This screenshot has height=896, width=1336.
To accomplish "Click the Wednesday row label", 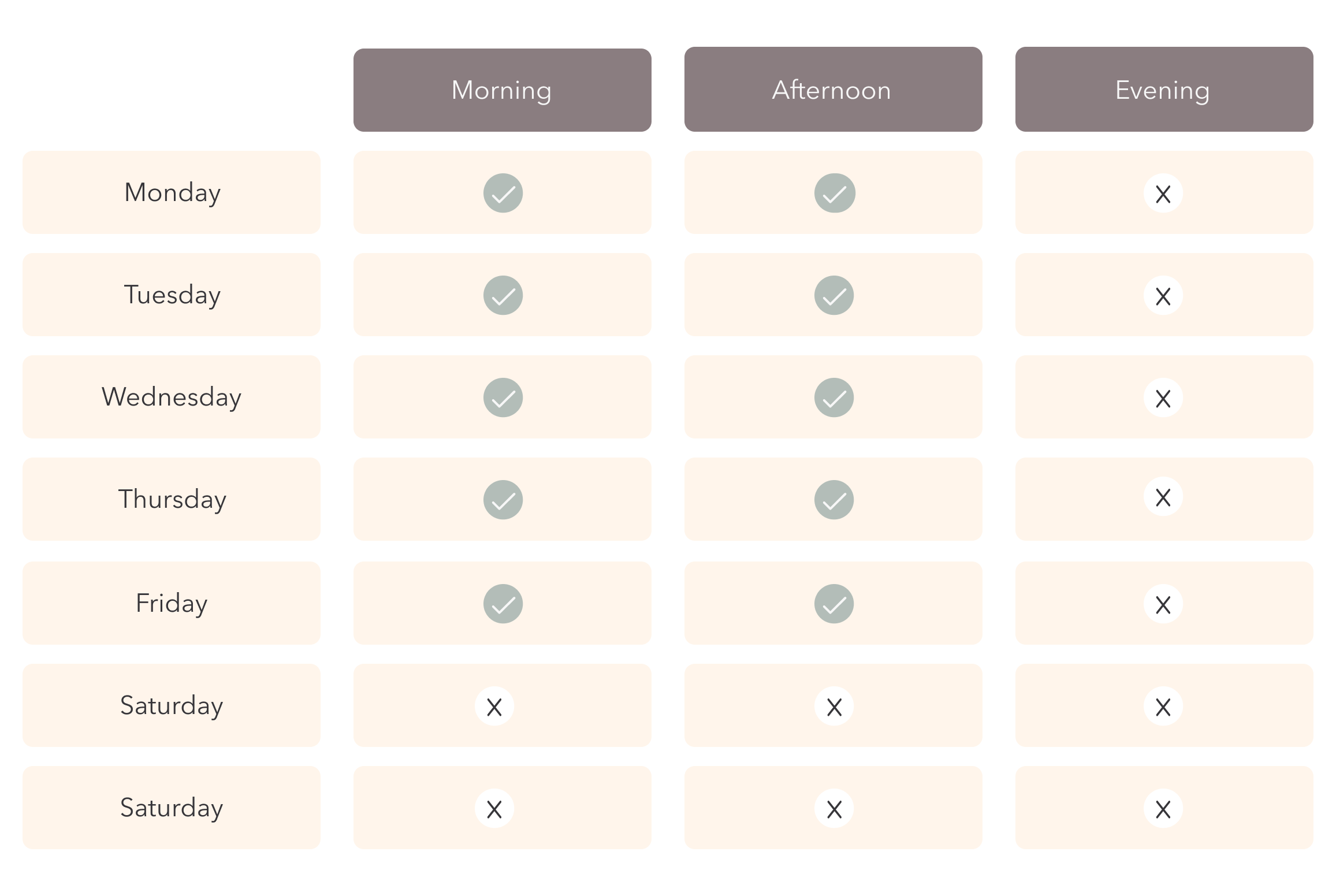I will click(172, 397).
